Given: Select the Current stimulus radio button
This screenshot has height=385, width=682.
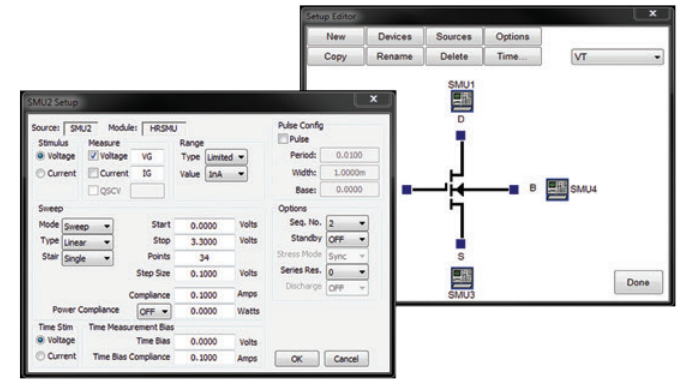Looking at the screenshot, I should click(40, 173).
